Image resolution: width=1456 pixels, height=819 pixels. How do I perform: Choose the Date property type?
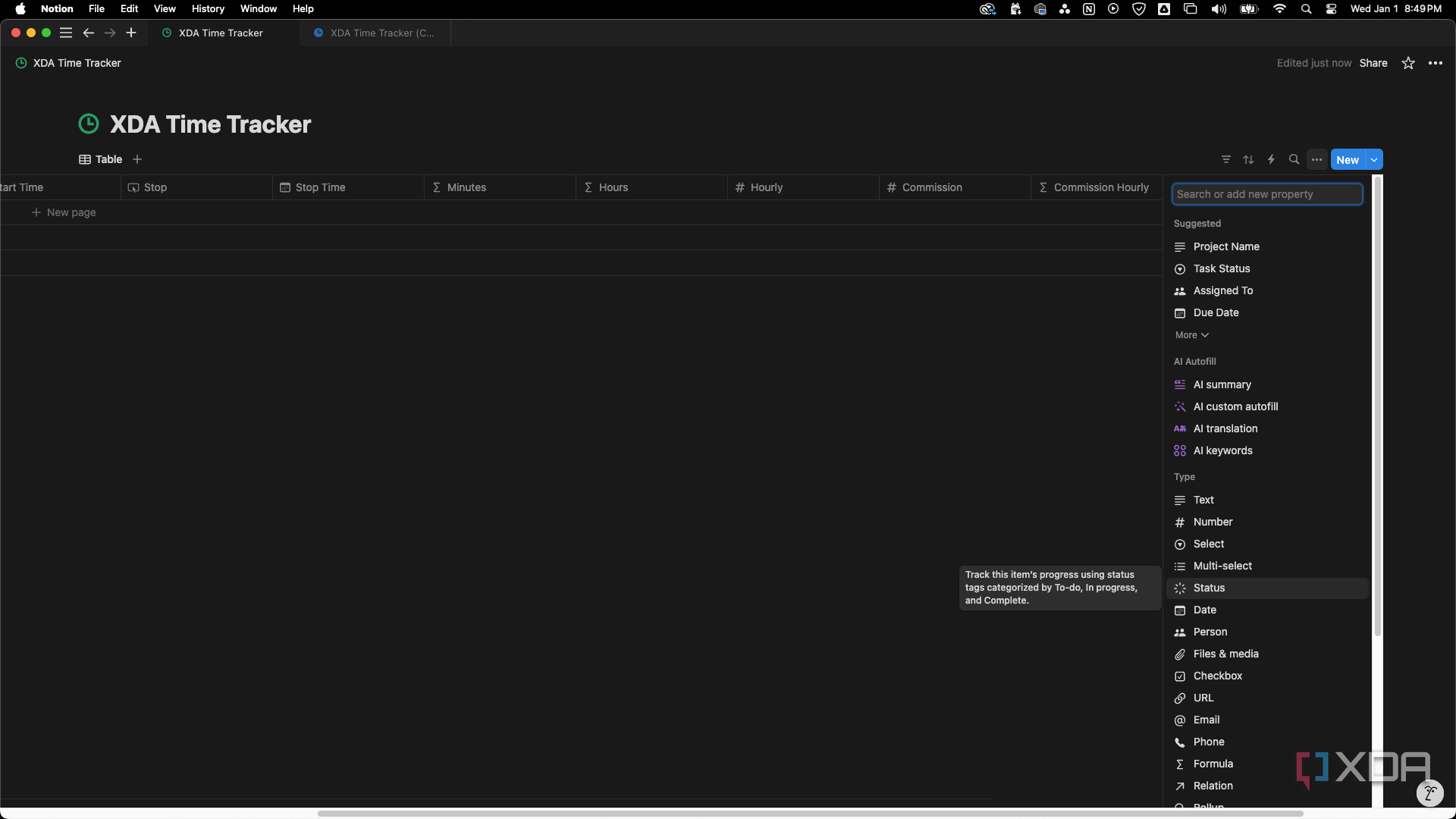coord(1267,610)
